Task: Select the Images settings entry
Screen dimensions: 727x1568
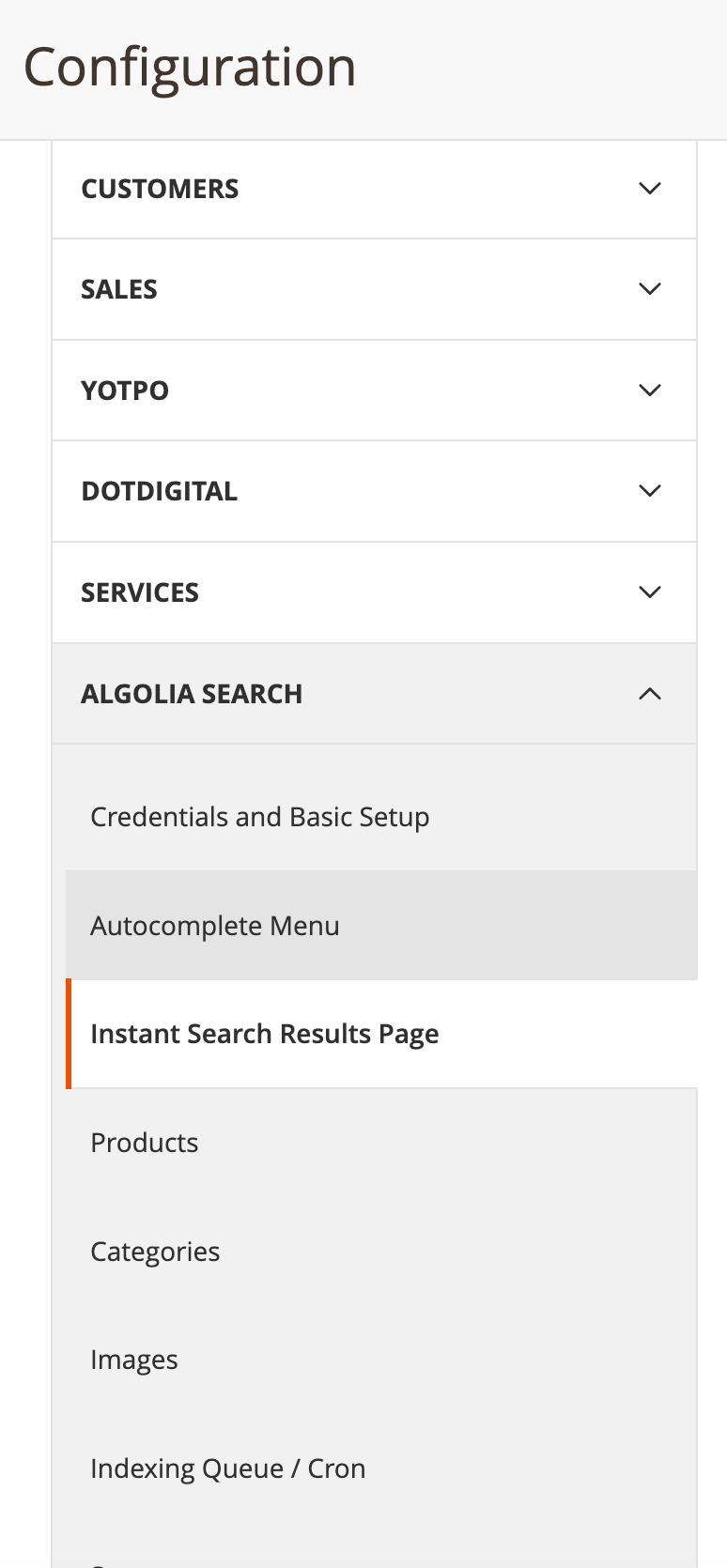Action: [x=133, y=1360]
